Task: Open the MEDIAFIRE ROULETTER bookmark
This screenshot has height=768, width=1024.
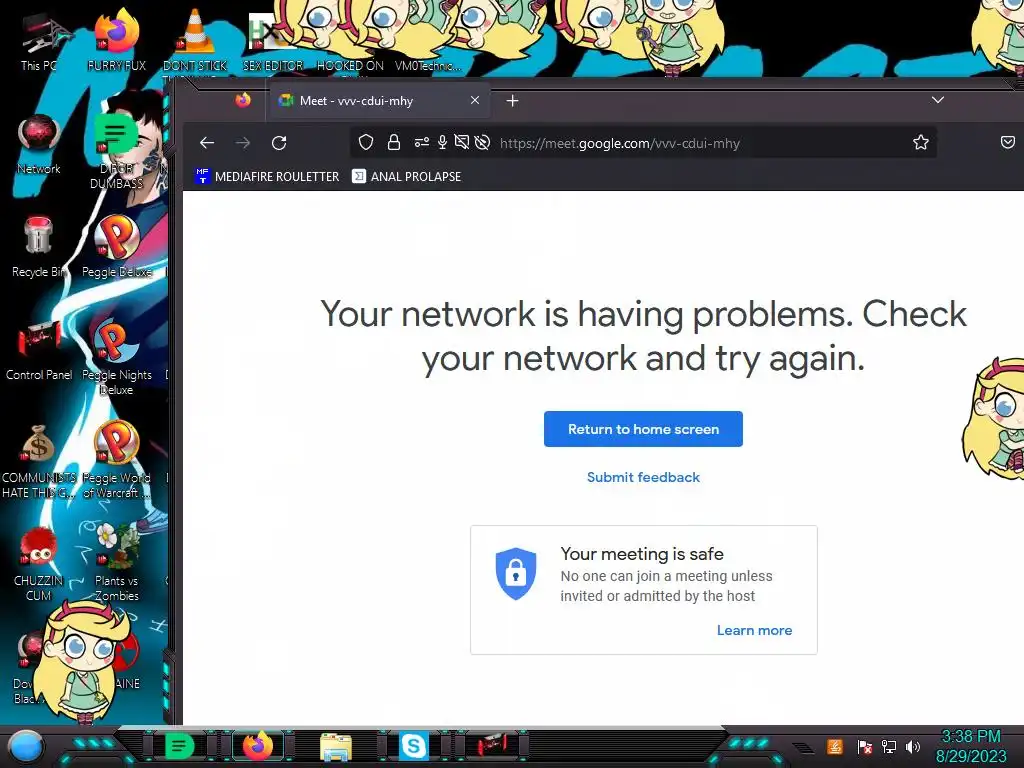Action: 267,176
